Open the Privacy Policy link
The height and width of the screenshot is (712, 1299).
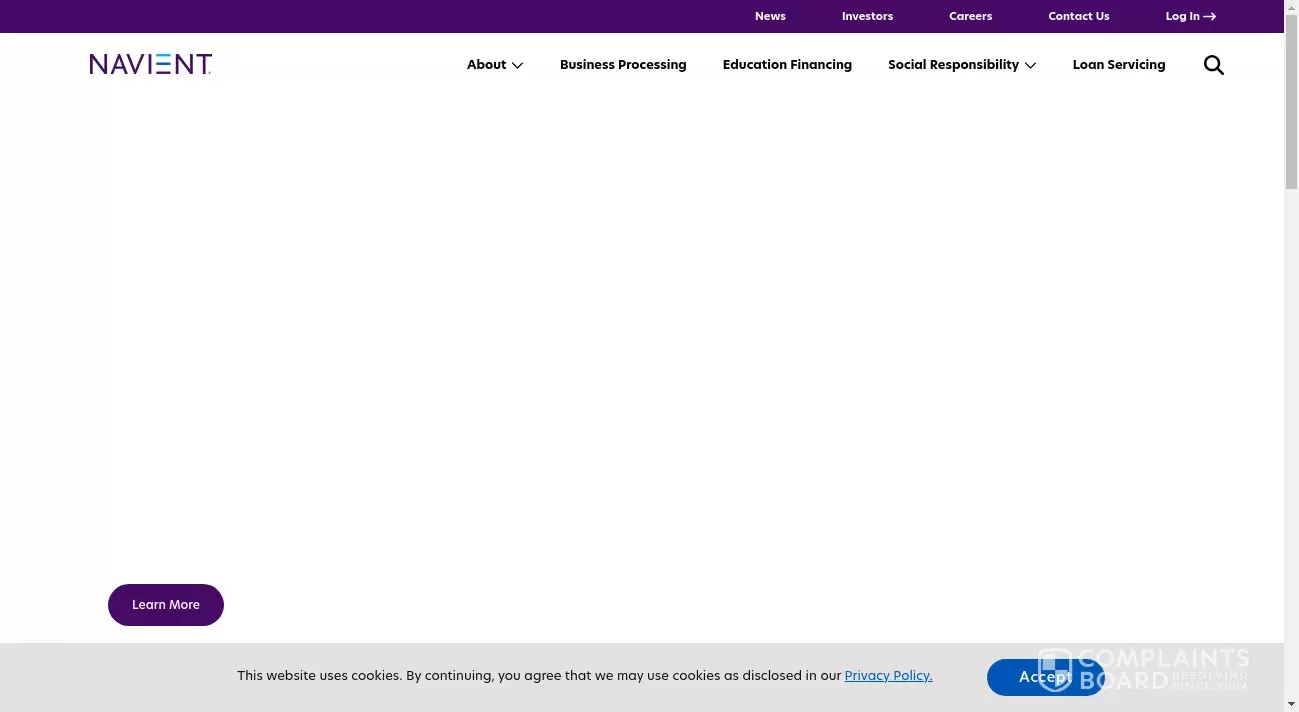tap(887, 675)
